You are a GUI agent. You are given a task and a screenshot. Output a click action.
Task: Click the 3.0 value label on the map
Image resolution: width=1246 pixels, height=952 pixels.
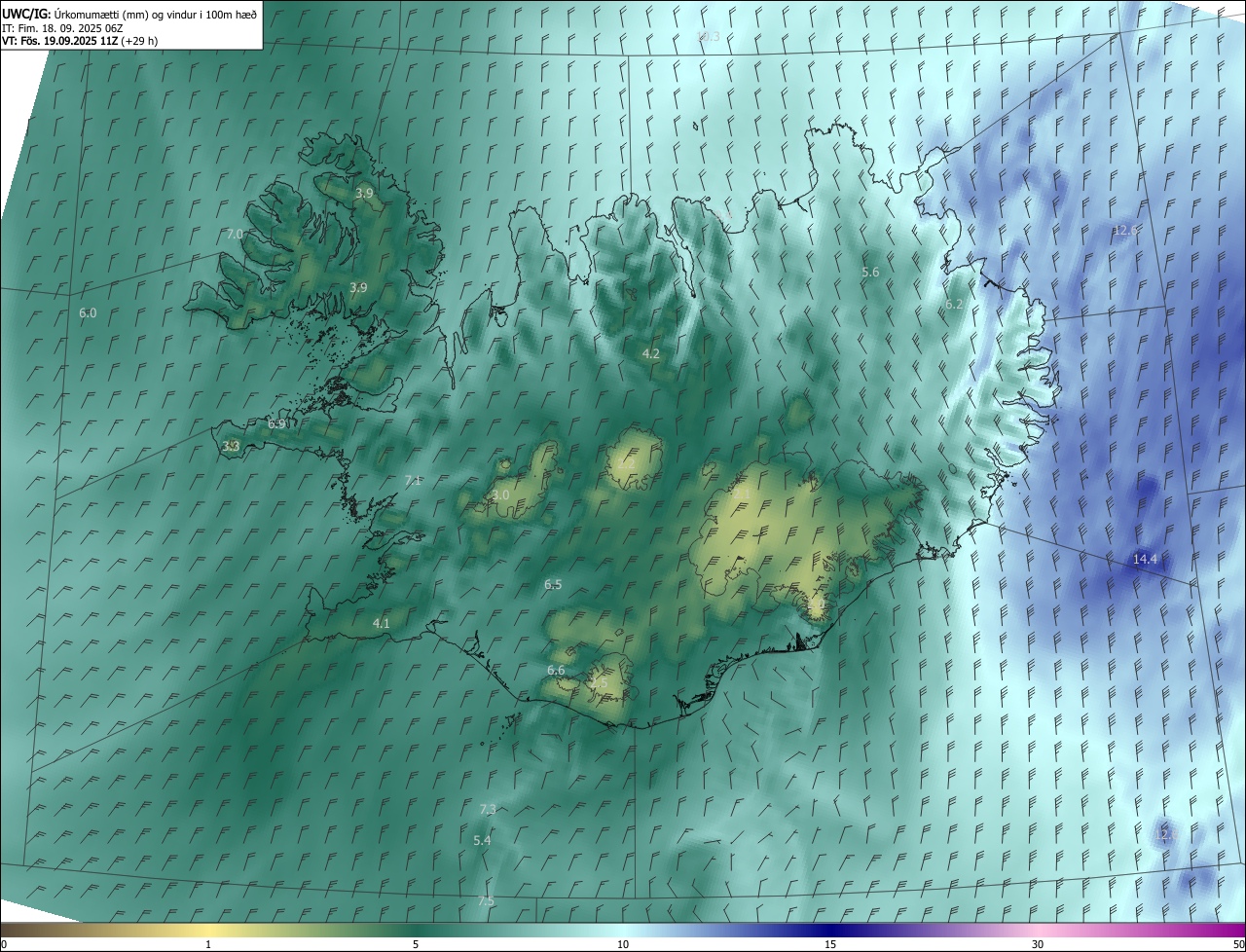pyautogui.click(x=500, y=495)
